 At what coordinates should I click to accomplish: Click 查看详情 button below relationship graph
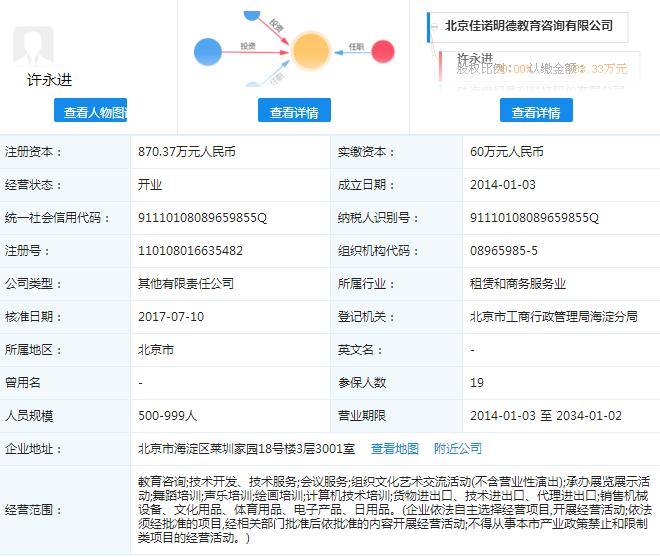pos(294,110)
